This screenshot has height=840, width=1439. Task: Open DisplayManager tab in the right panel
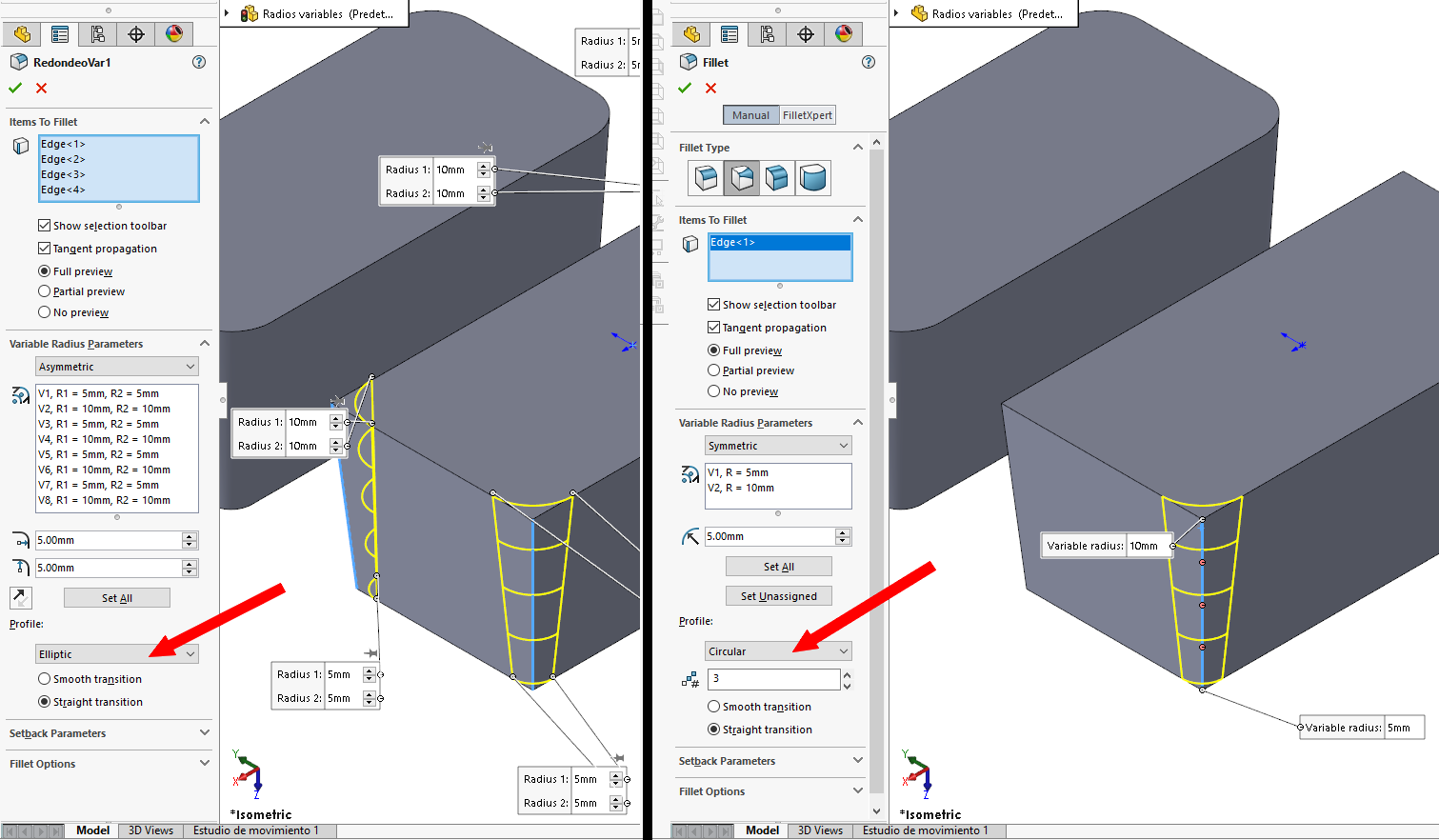click(x=843, y=34)
